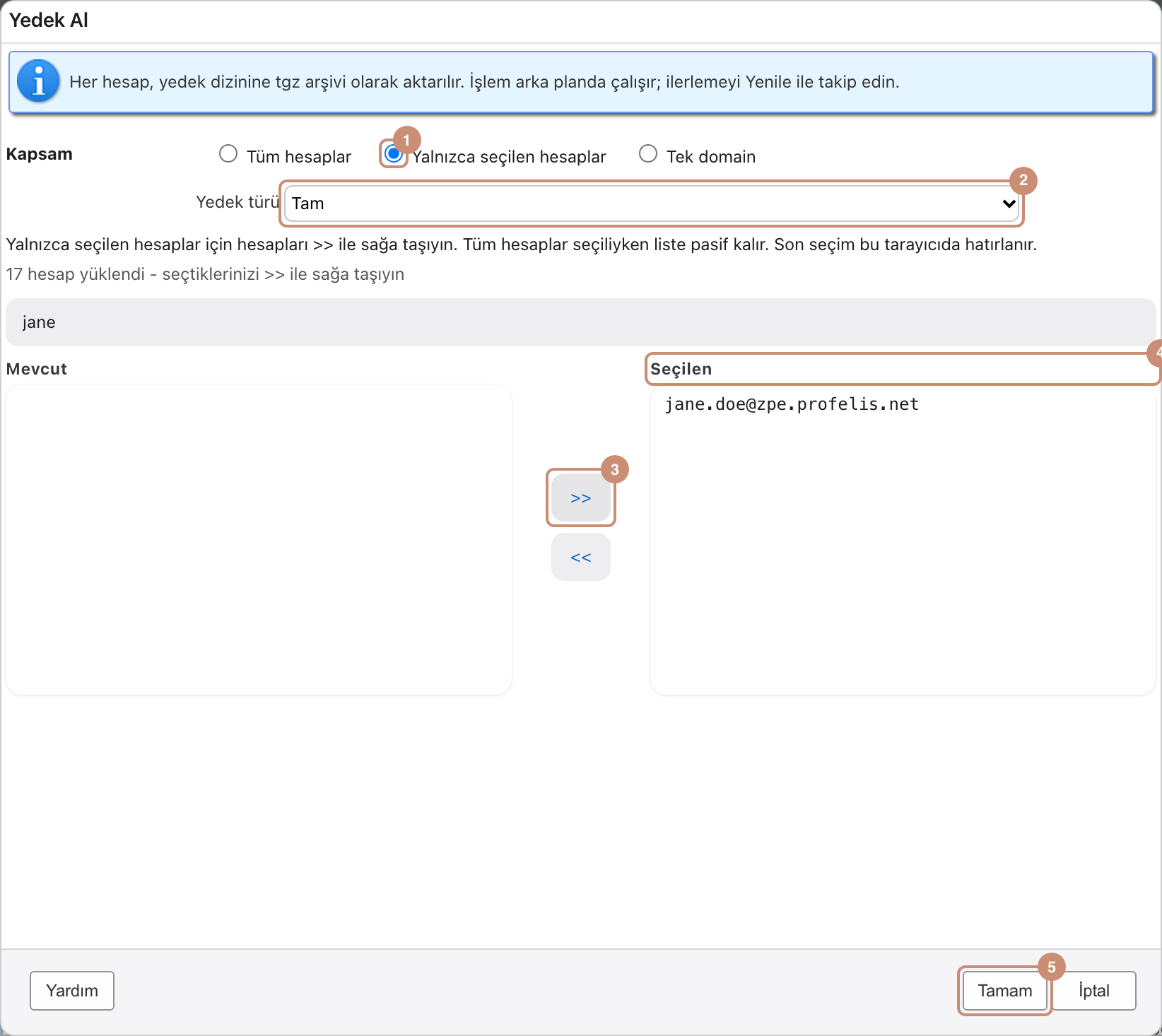Select the Yalnızca seçilen hesaplar radio option

394,154
